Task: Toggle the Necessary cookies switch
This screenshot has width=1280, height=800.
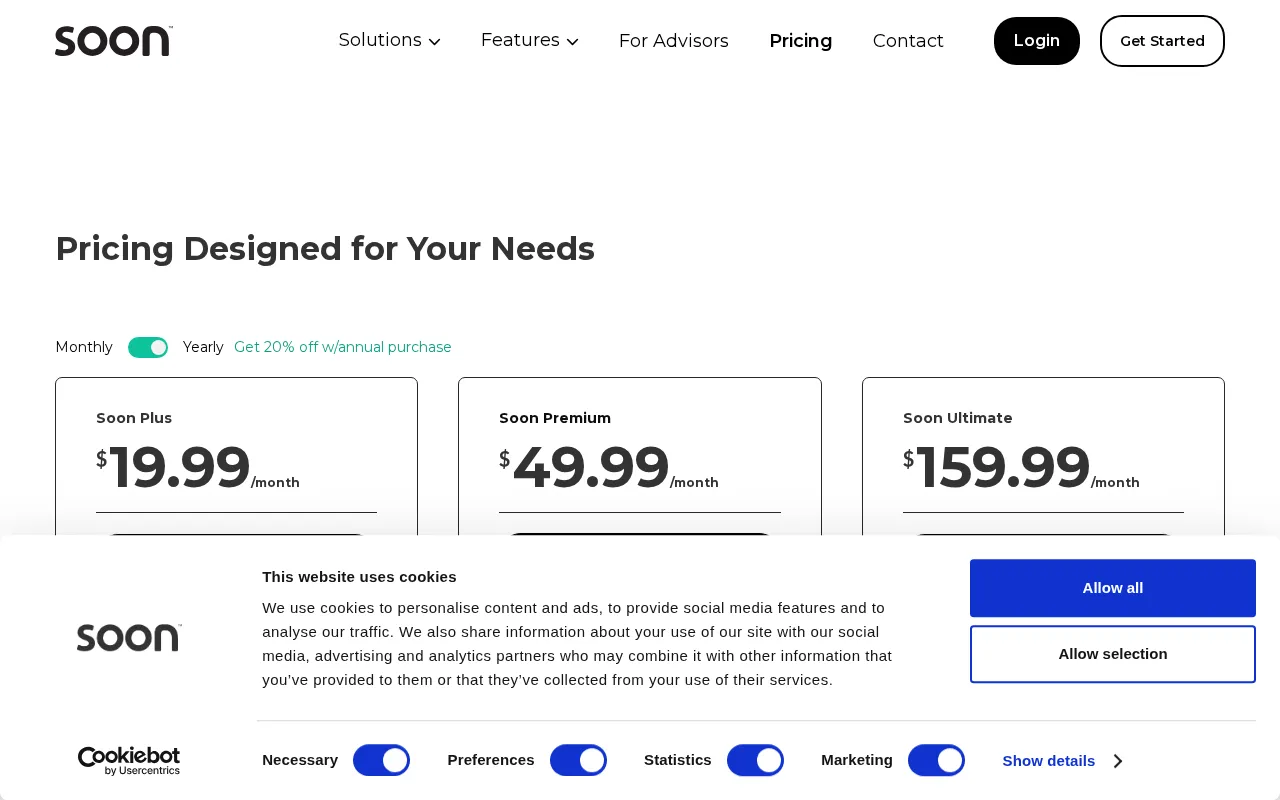Action: tap(382, 760)
